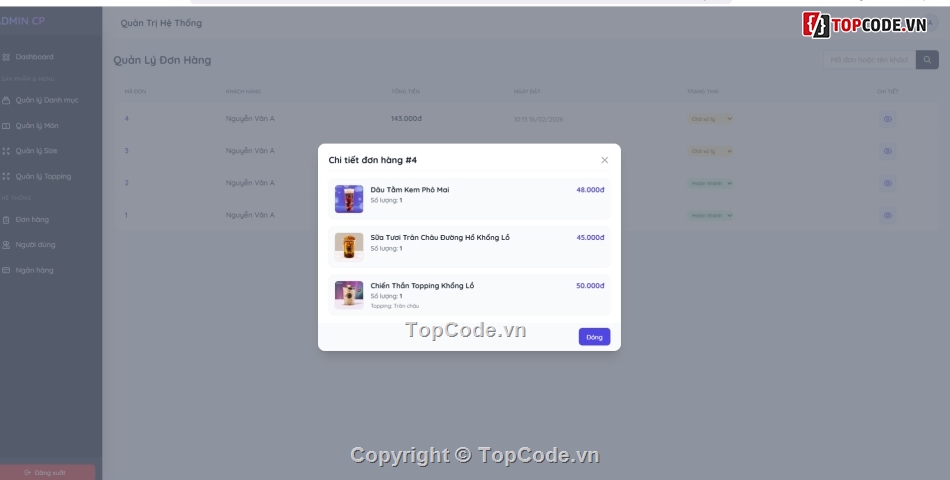Screen dimensions: 950x480
Task: Show order 1 details with eye icon
Action: (887, 215)
